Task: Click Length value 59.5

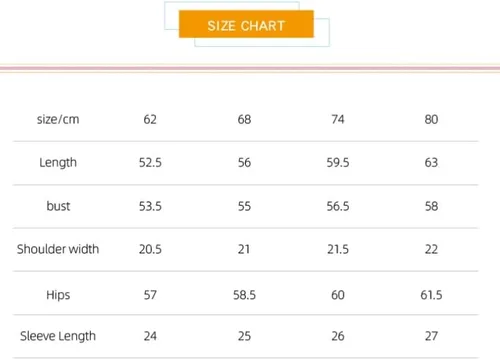Action: (338, 163)
